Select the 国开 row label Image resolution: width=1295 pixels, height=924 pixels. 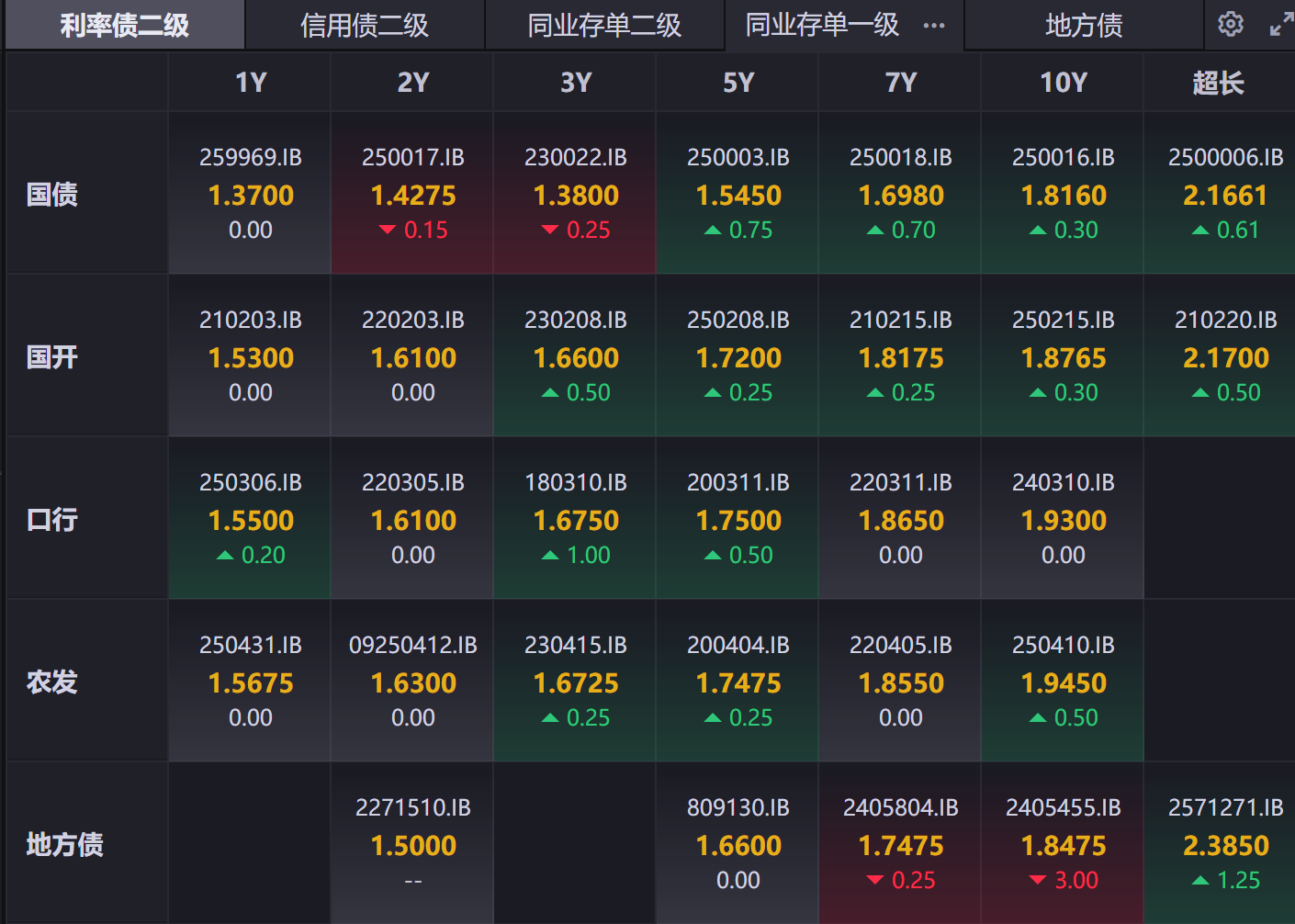point(52,357)
